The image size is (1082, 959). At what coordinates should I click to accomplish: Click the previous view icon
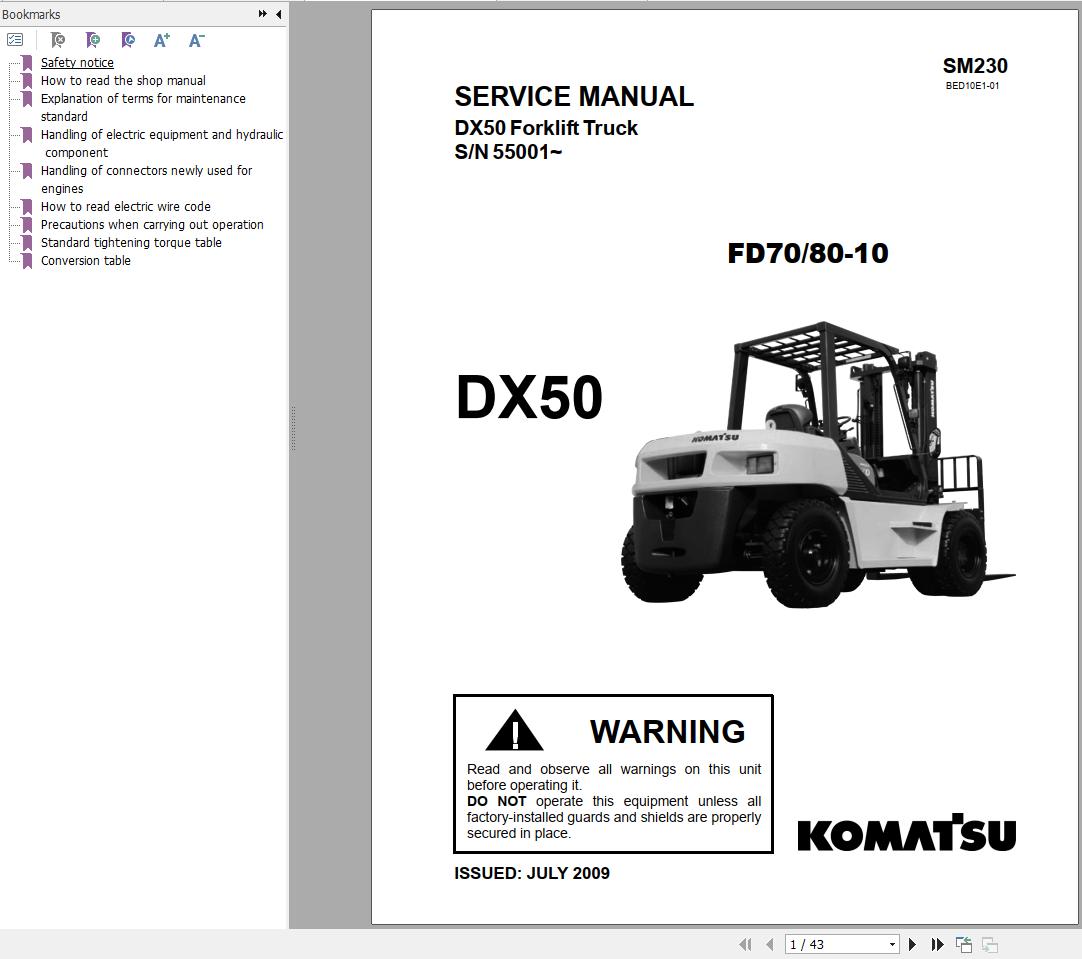coord(964,945)
